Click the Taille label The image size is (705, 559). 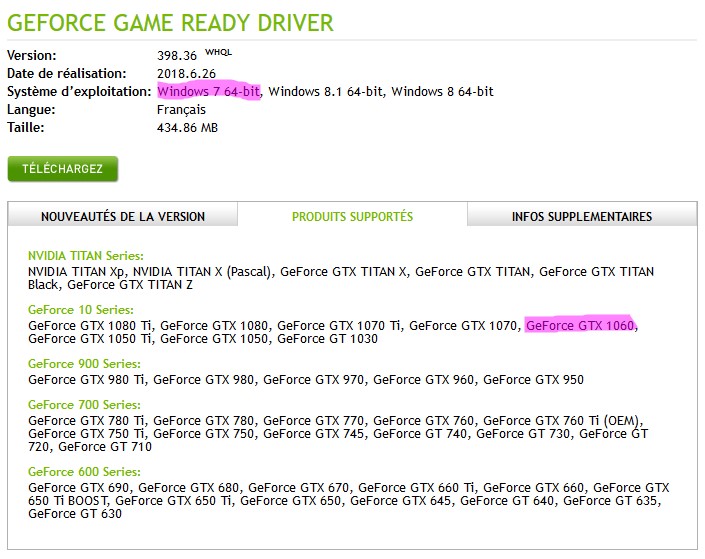click(x=26, y=128)
